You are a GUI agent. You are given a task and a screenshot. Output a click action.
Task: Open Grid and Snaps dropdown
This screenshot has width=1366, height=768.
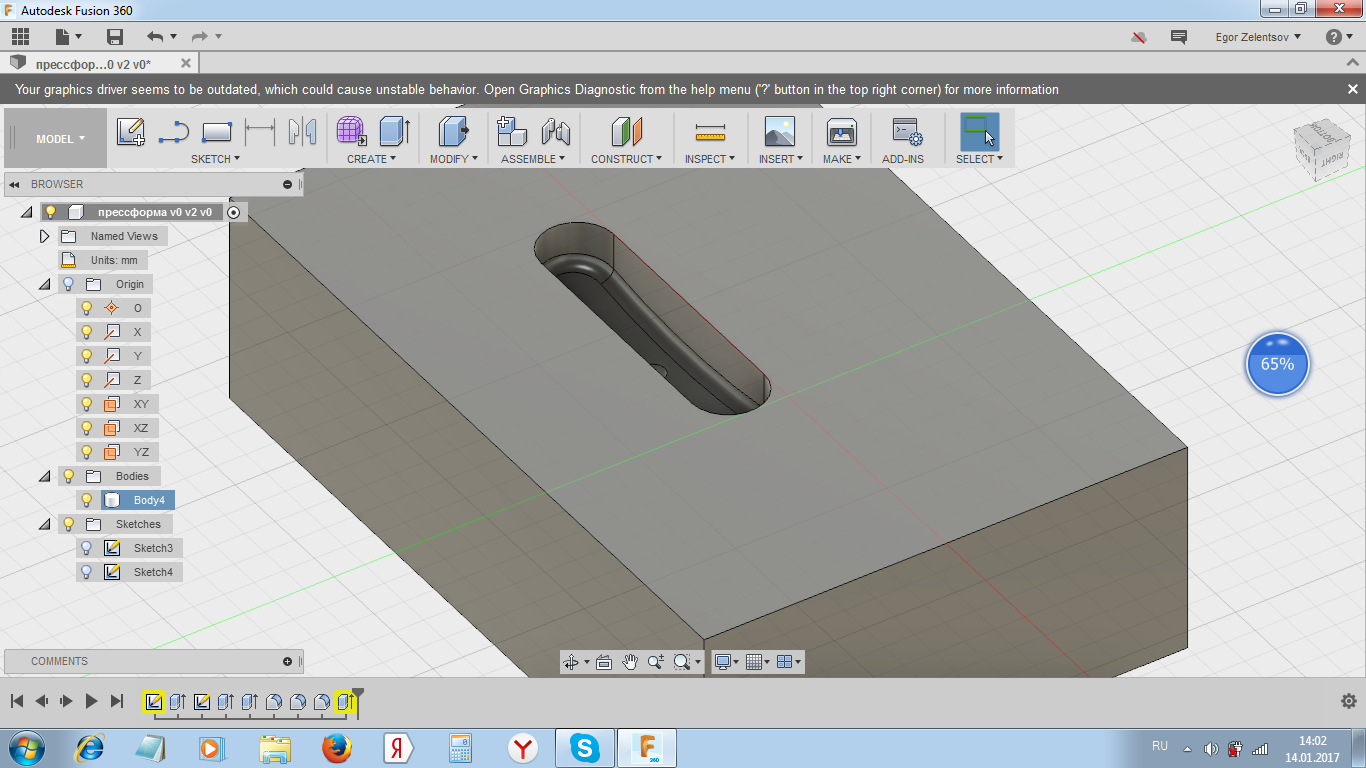coord(758,662)
